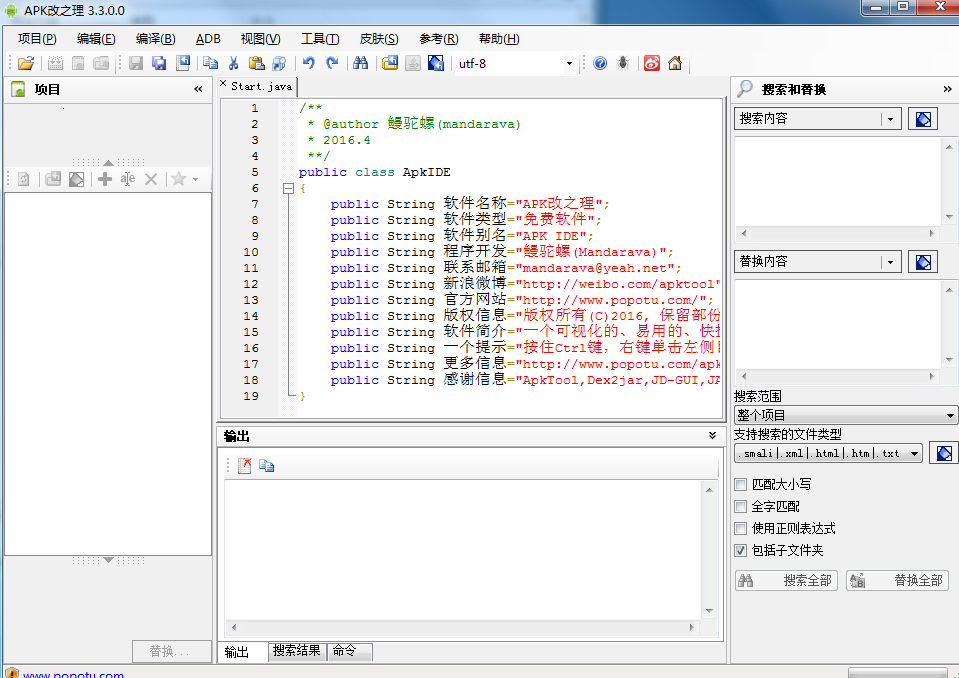This screenshot has height=678, width=959.
Task: Undo the last edit with the toolbar arrow
Action: tap(309, 63)
